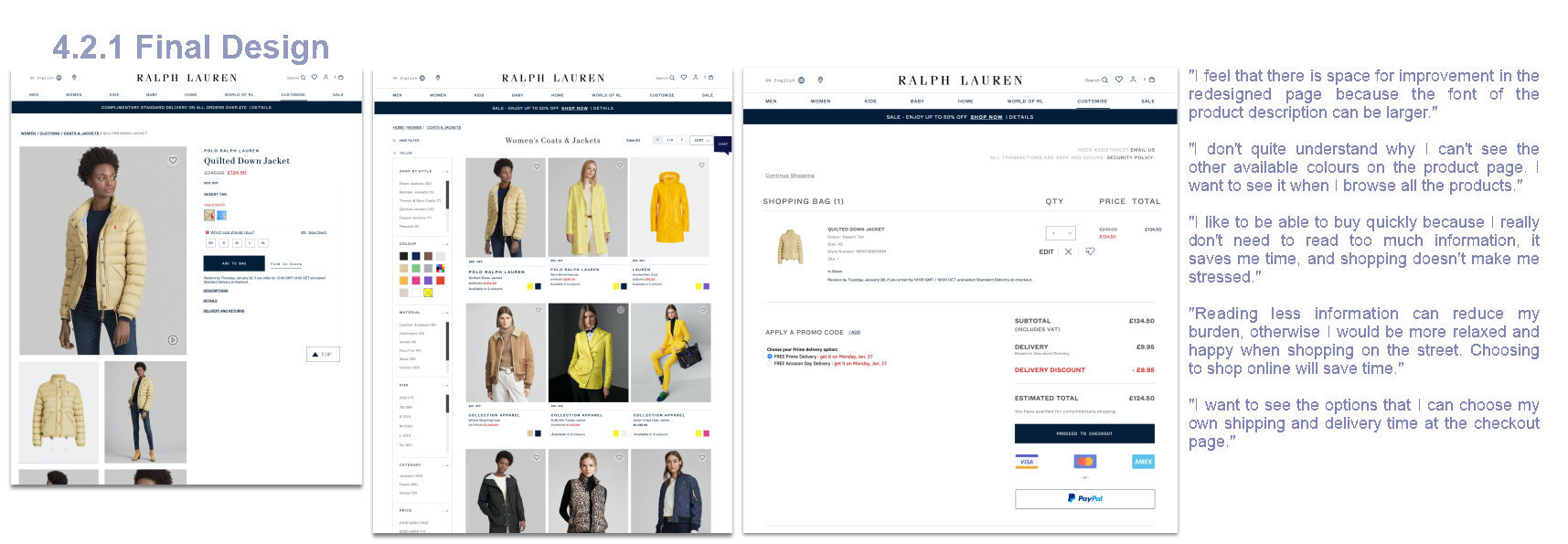1568x544 pixels.
Task: Click the search icon on the shopping bag page
Action: click(1104, 80)
